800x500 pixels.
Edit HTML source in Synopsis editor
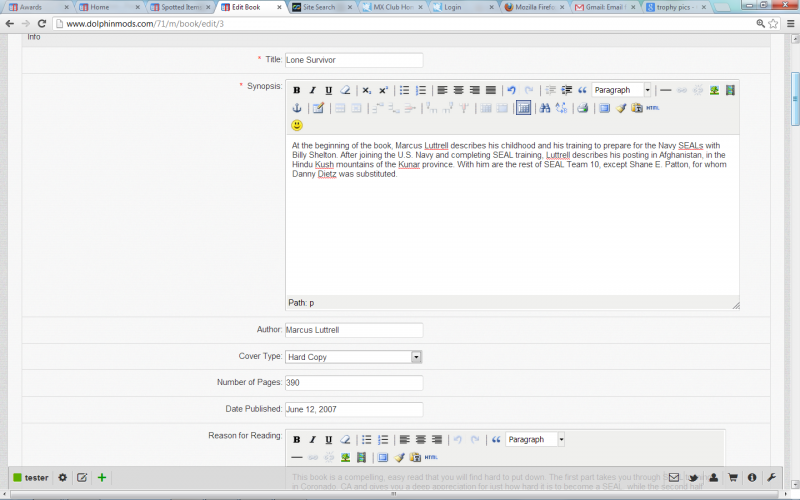point(653,108)
